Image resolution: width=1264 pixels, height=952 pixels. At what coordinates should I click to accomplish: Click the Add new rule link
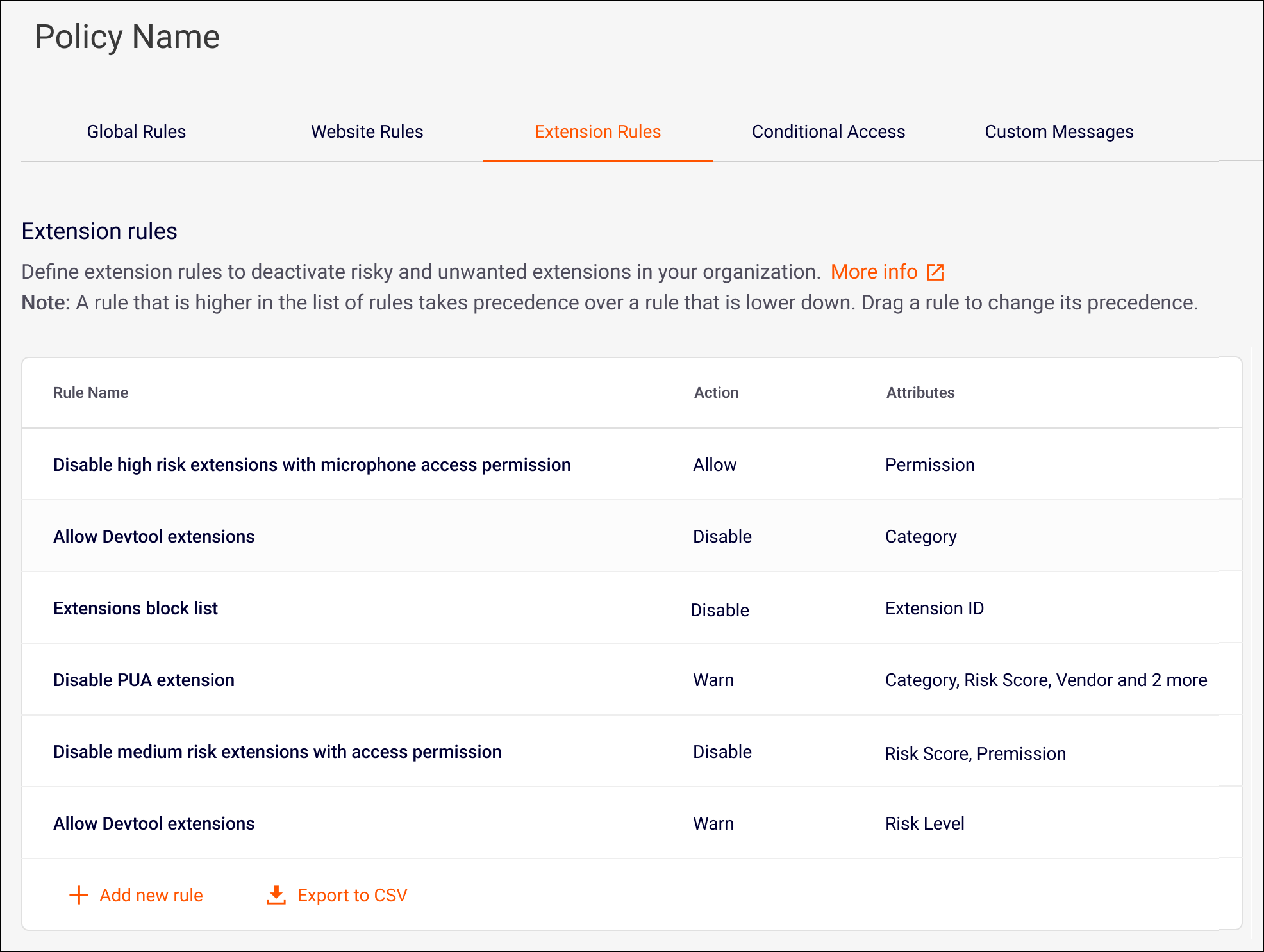click(x=151, y=895)
